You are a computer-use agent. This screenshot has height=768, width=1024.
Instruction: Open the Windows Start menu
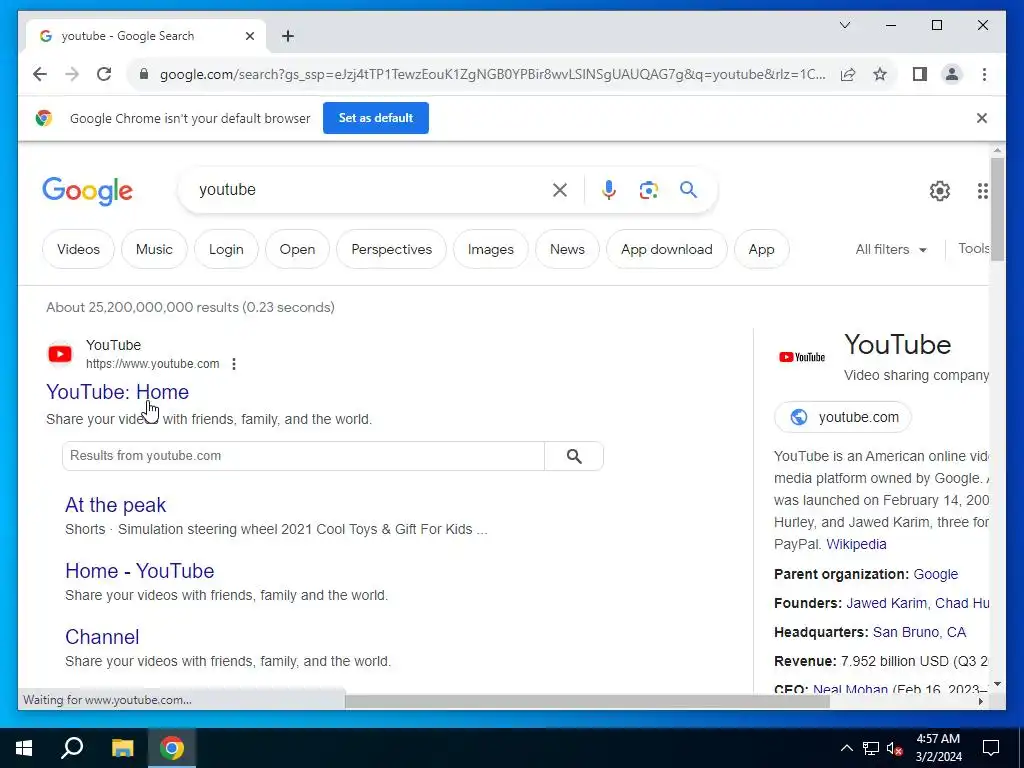(x=24, y=748)
